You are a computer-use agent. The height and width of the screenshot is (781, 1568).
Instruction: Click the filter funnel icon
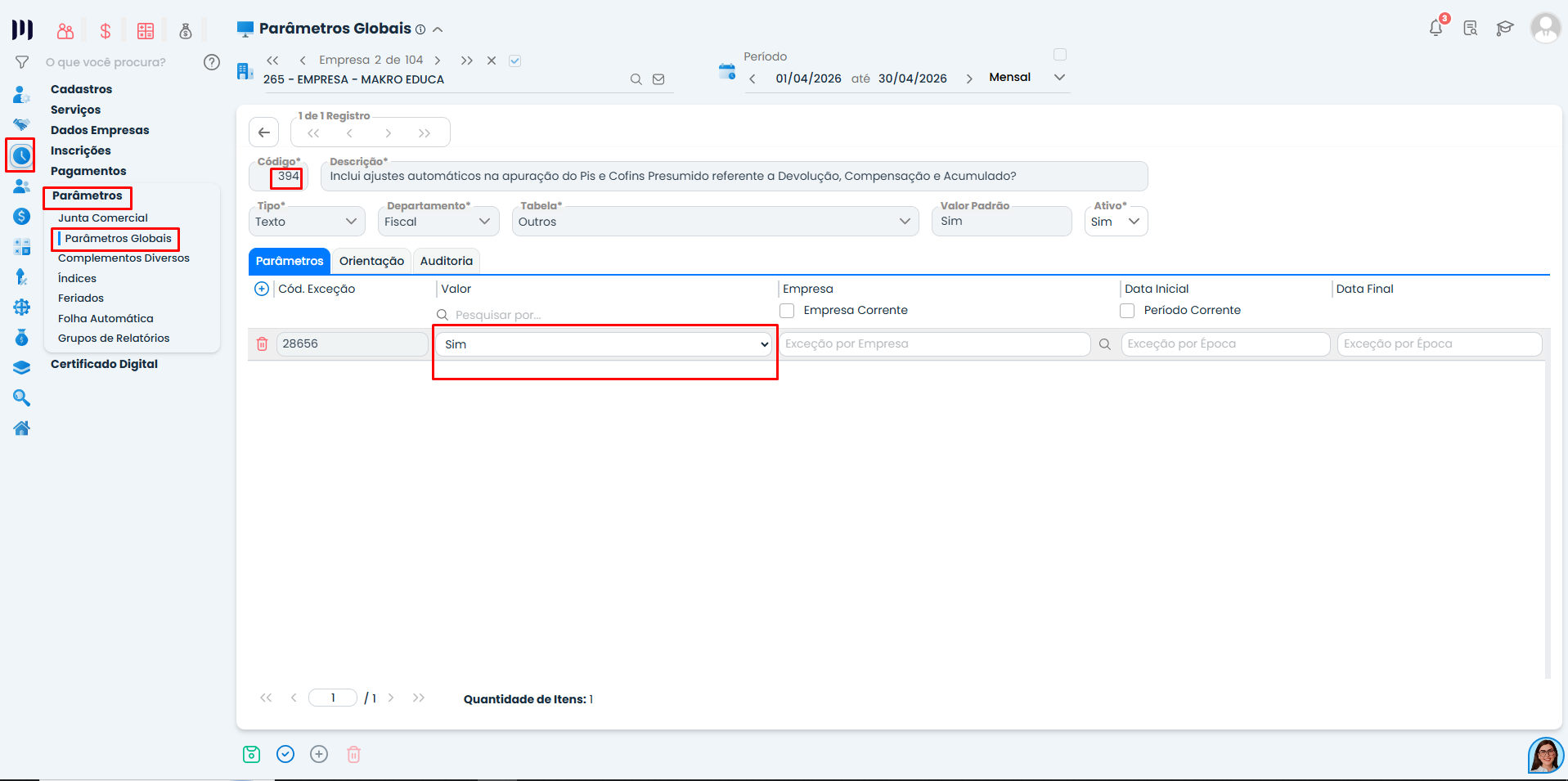pyautogui.click(x=22, y=62)
